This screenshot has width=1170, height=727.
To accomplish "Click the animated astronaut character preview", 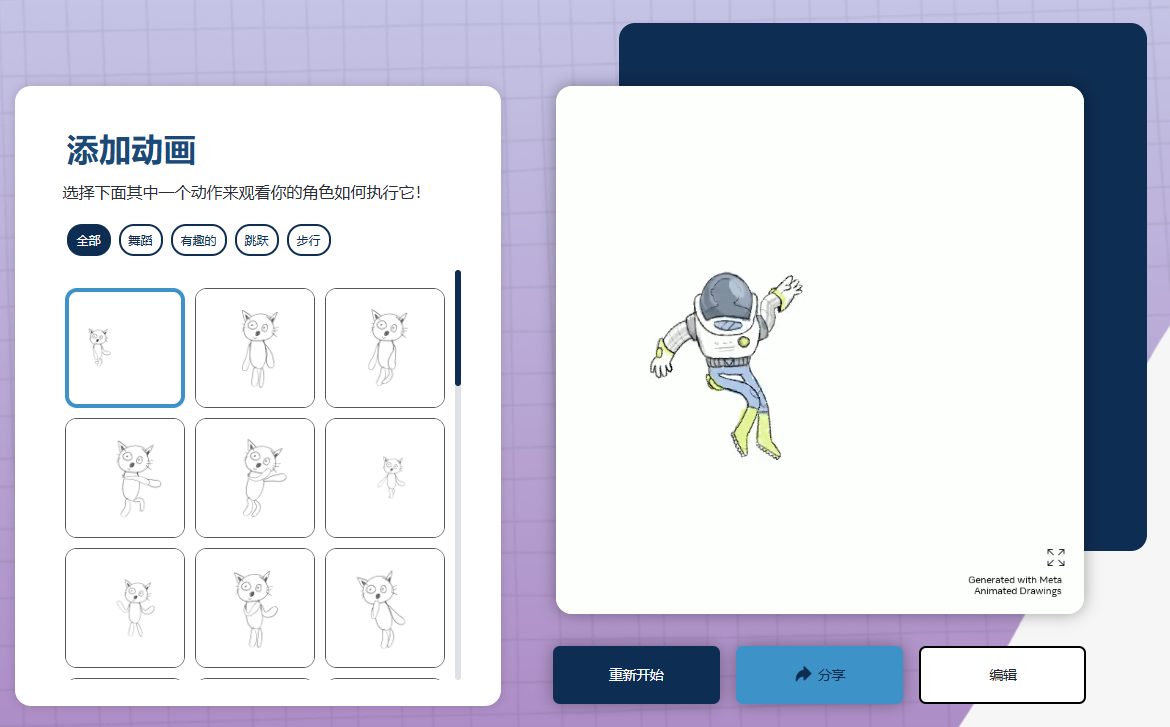I will pos(725,366).
